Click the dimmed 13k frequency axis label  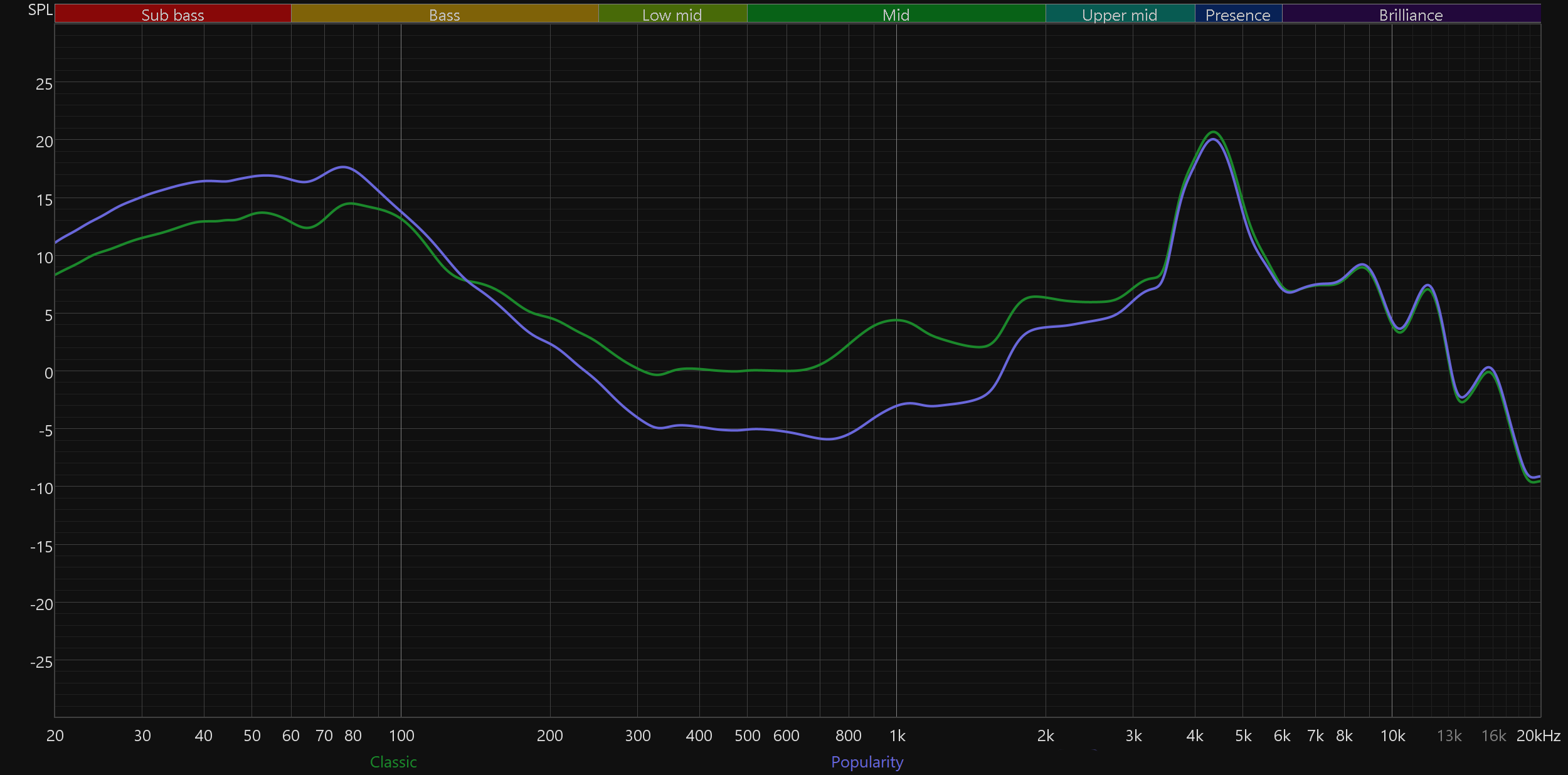[1449, 735]
